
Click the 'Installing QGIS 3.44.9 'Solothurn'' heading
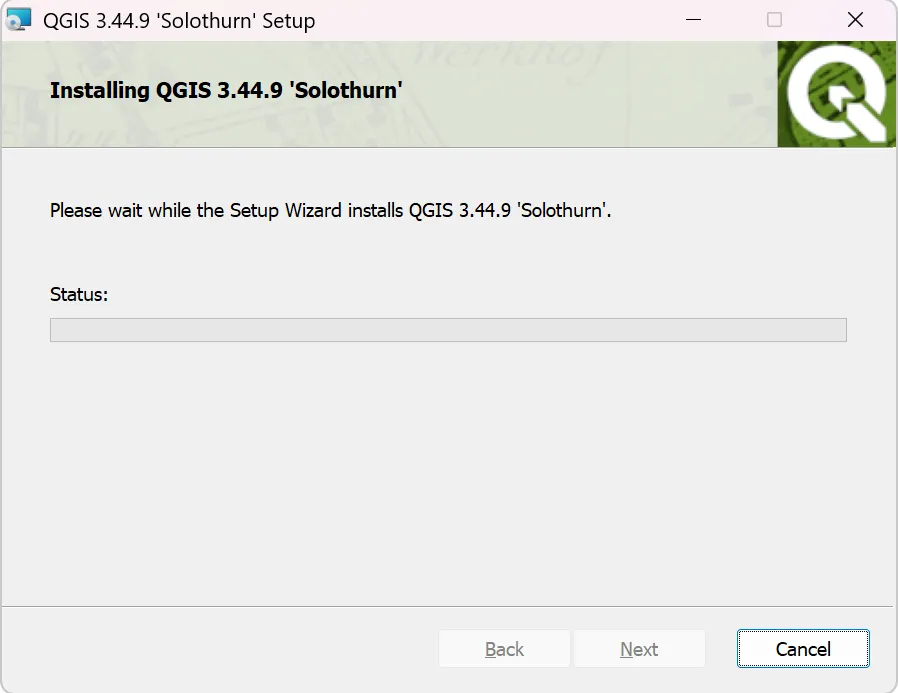[226, 90]
